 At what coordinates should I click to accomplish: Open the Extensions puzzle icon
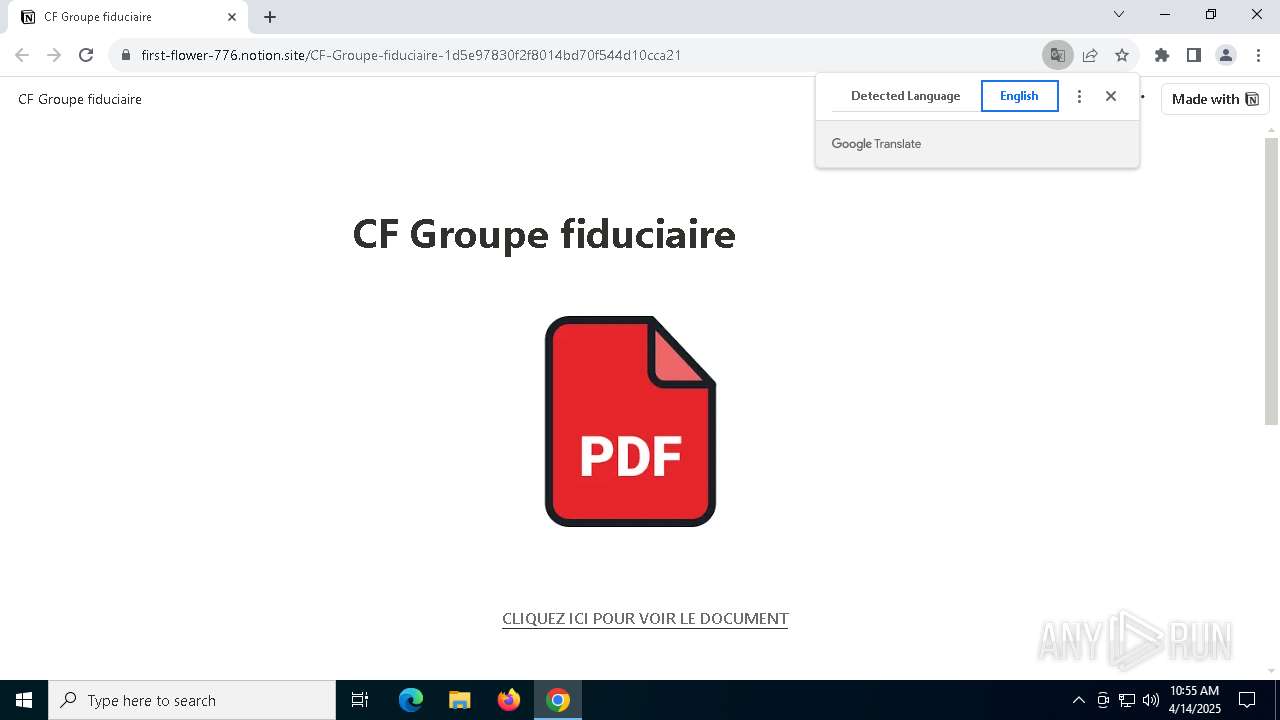1162,55
